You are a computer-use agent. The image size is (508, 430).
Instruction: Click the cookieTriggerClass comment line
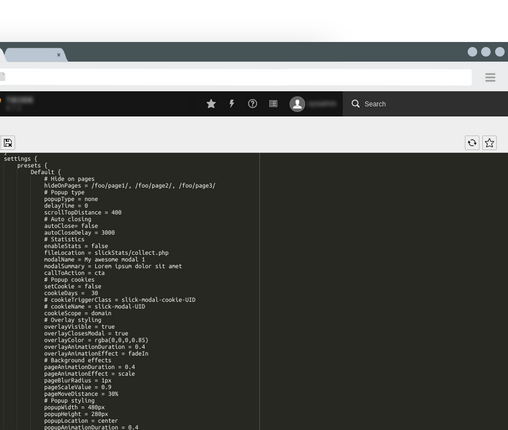(x=120, y=300)
